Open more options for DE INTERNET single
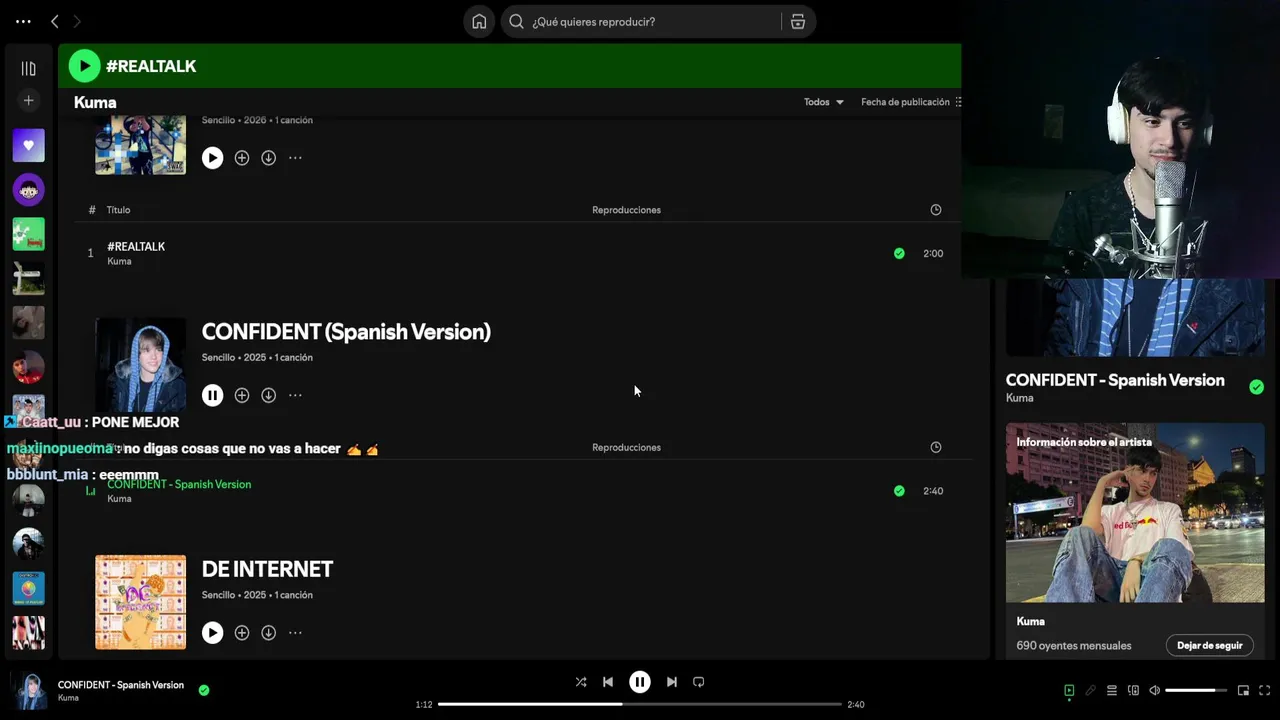This screenshot has width=1280, height=720. tap(295, 633)
